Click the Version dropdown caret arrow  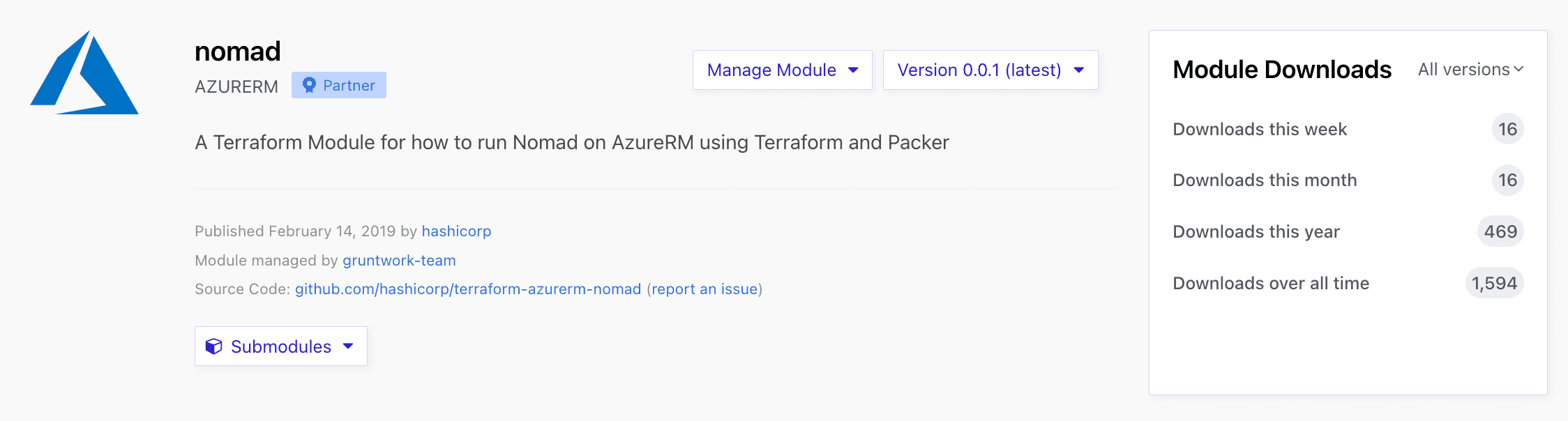click(x=1079, y=70)
